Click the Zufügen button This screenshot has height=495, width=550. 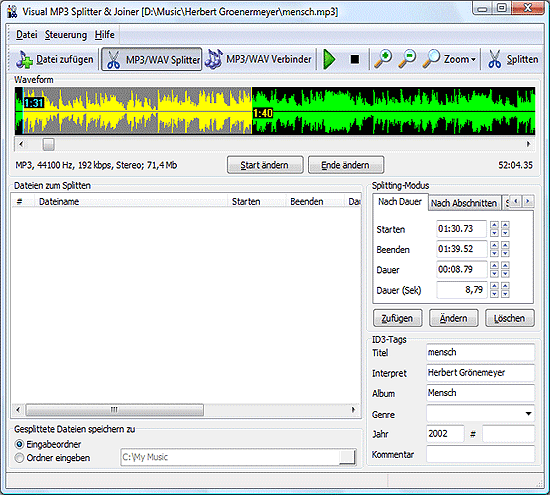[397, 318]
